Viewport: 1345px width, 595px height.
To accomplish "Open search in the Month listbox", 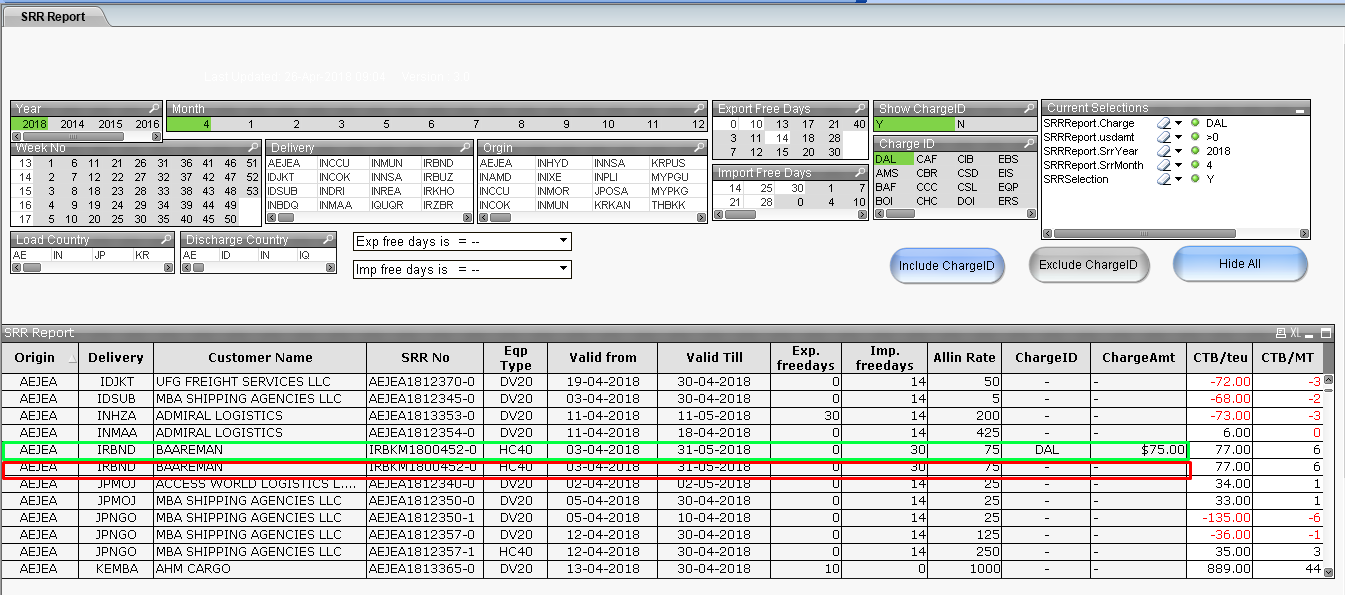I will tap(698, 108).
